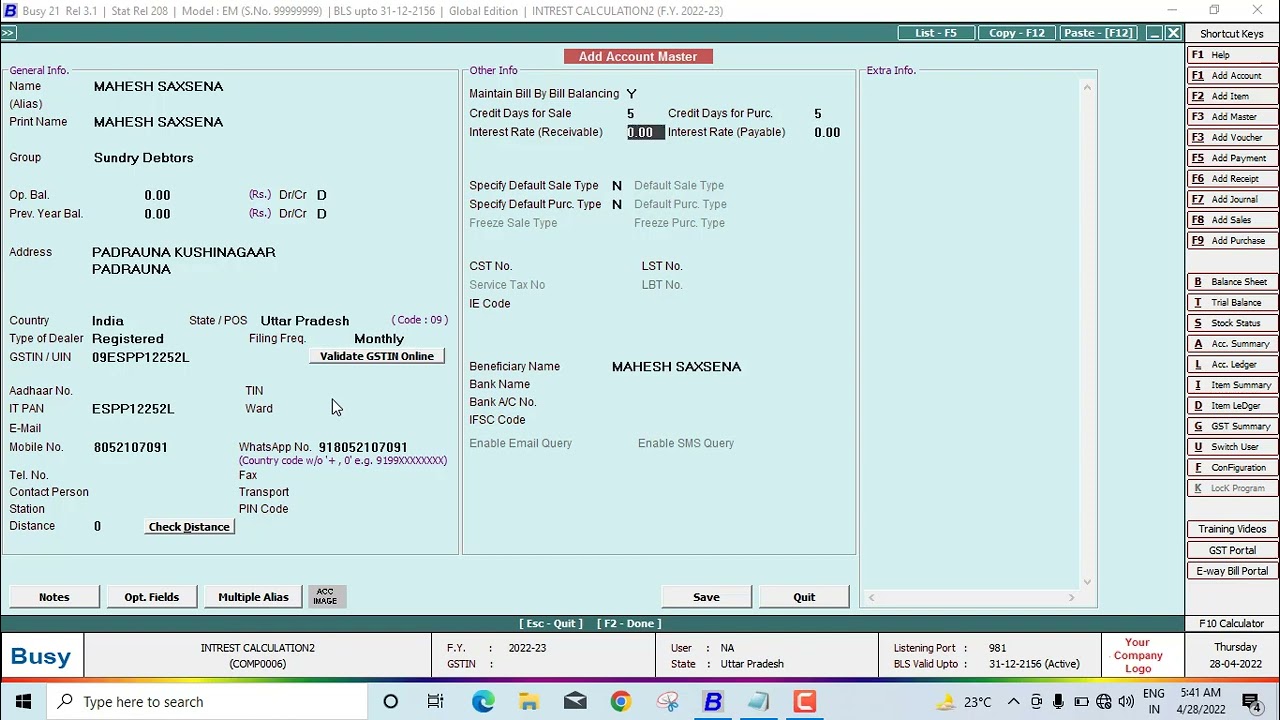Click Paste - [F12] menu item

point(1098,33)
